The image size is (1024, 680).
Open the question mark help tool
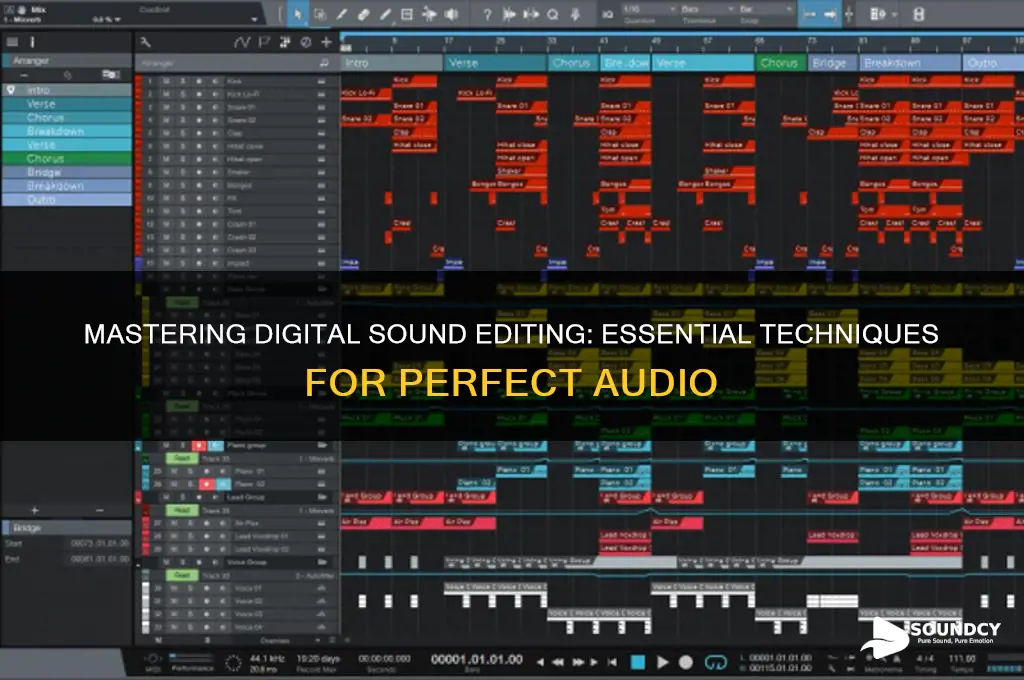[487, 14]
